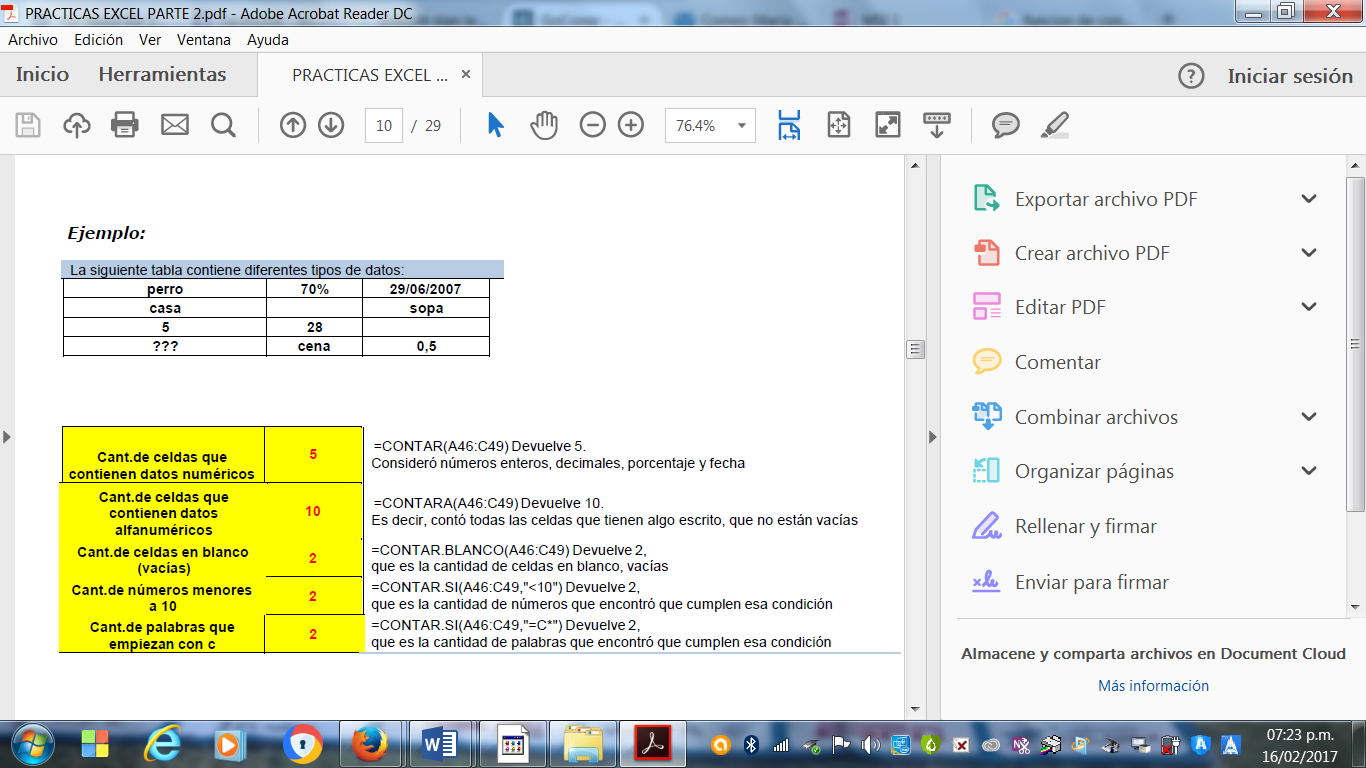1366x768 pixels.
Task: Open the 76.4% zoom level dropdown
Action: pyautogui.click(x=741, y=126)
